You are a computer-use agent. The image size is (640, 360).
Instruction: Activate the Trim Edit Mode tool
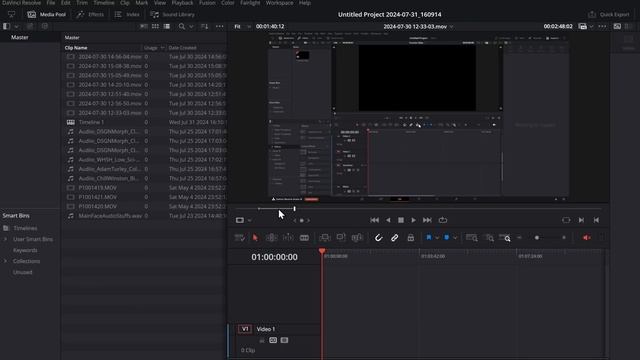pyautogui.click(x=271, y=238)
